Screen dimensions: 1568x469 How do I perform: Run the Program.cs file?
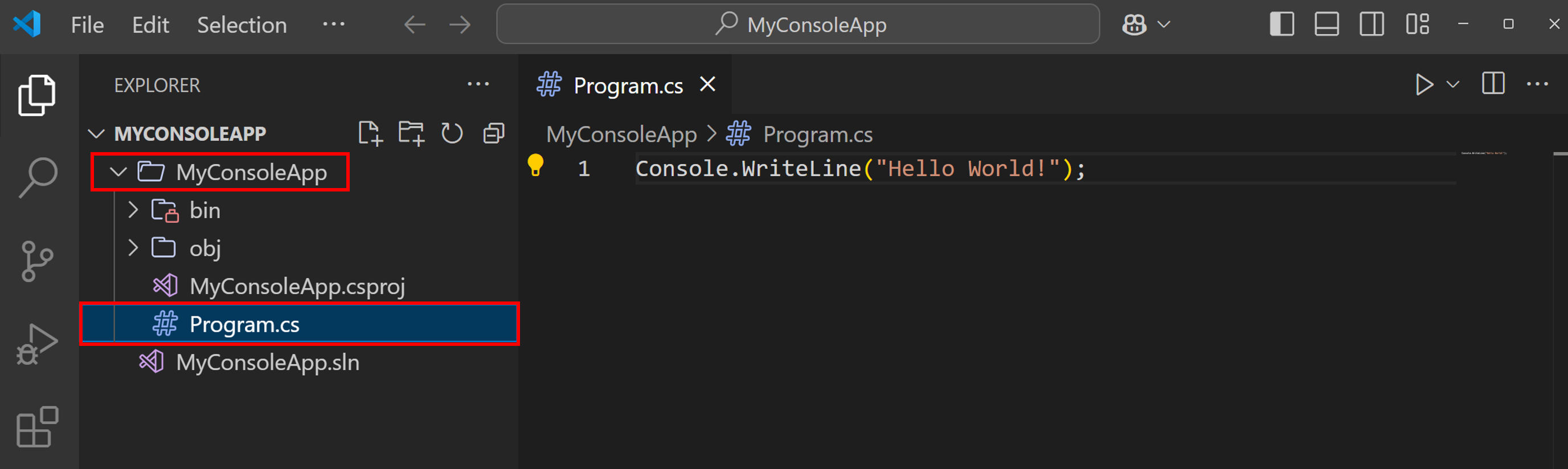click(x=1424, y=85)
